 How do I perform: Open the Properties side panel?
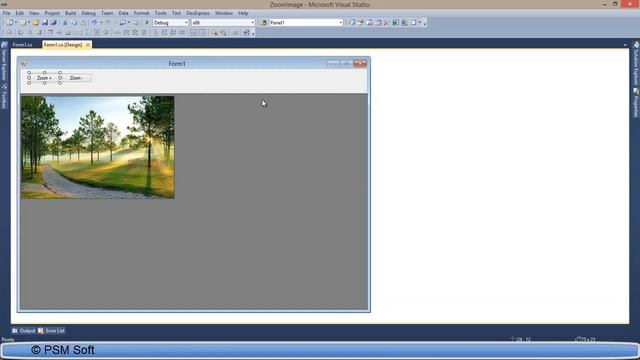[636, 103]
